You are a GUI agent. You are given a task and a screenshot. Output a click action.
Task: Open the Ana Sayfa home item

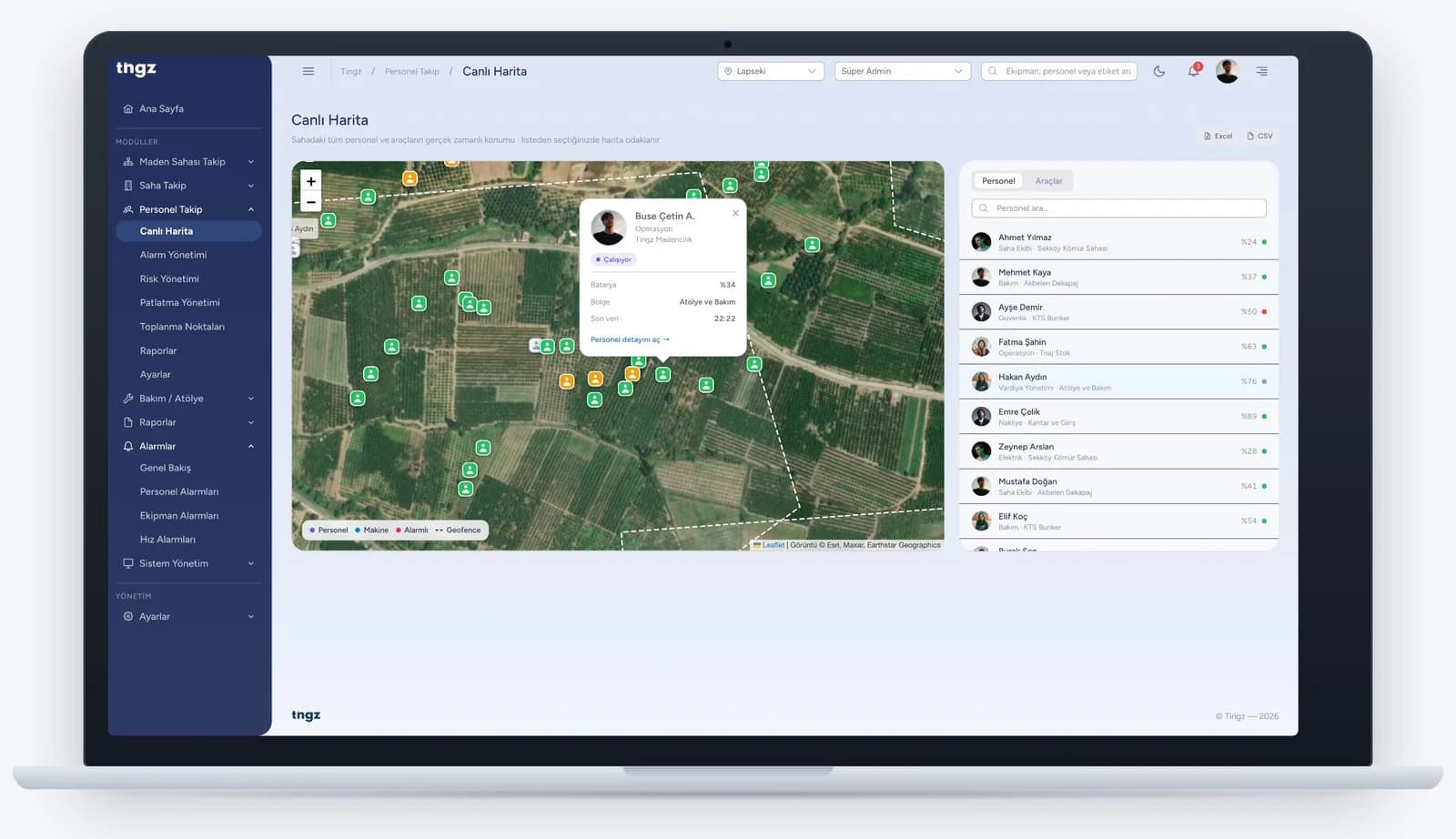(x=188, y=109)
